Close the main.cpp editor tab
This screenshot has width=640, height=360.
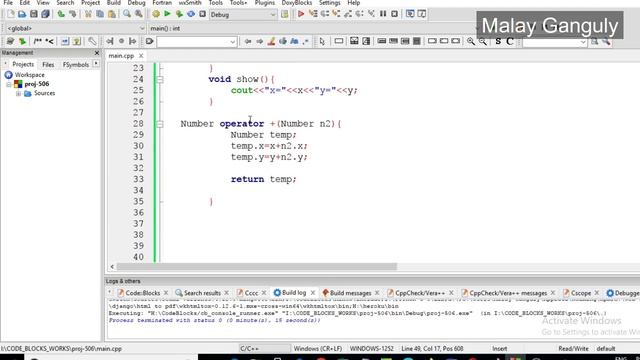pos(141,56)
